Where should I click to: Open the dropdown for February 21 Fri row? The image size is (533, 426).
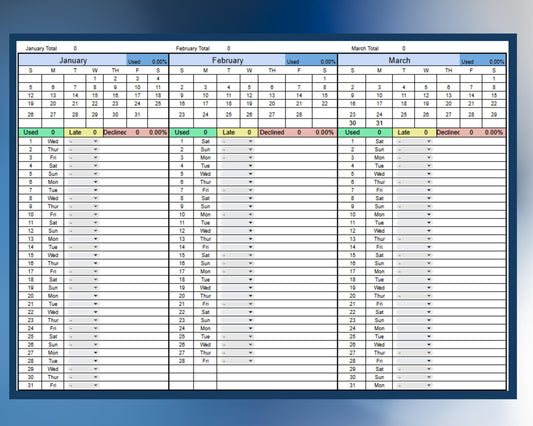(x=237, y=304)
